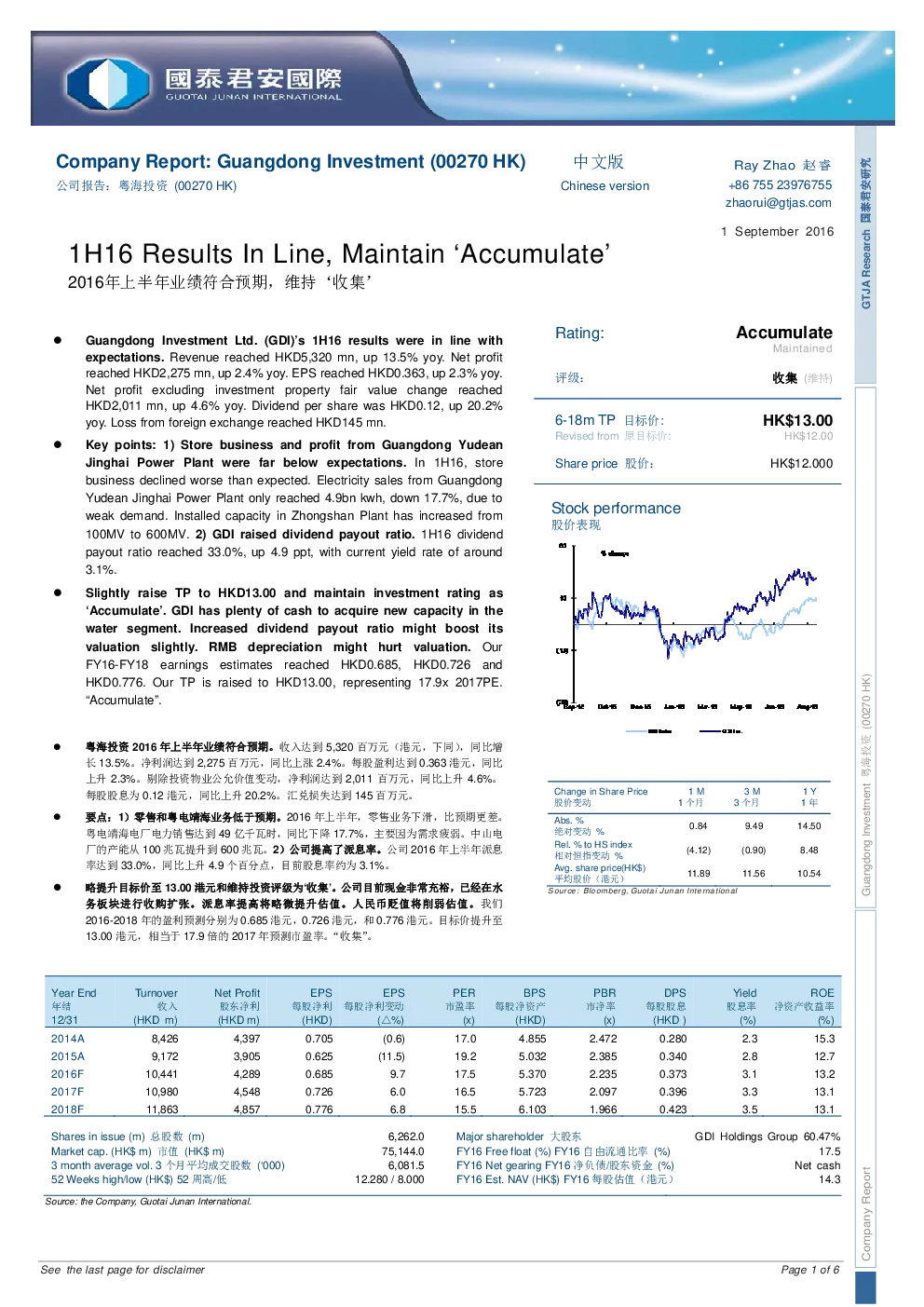The width and height of the screenshot is (924, 1307).
Task: Click FY16 Est. NAV value 14.3
Action: (830, 1179)
